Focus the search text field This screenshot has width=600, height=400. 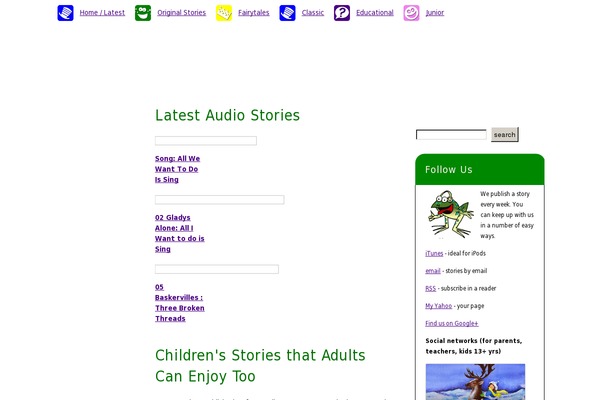click(451, 134)
